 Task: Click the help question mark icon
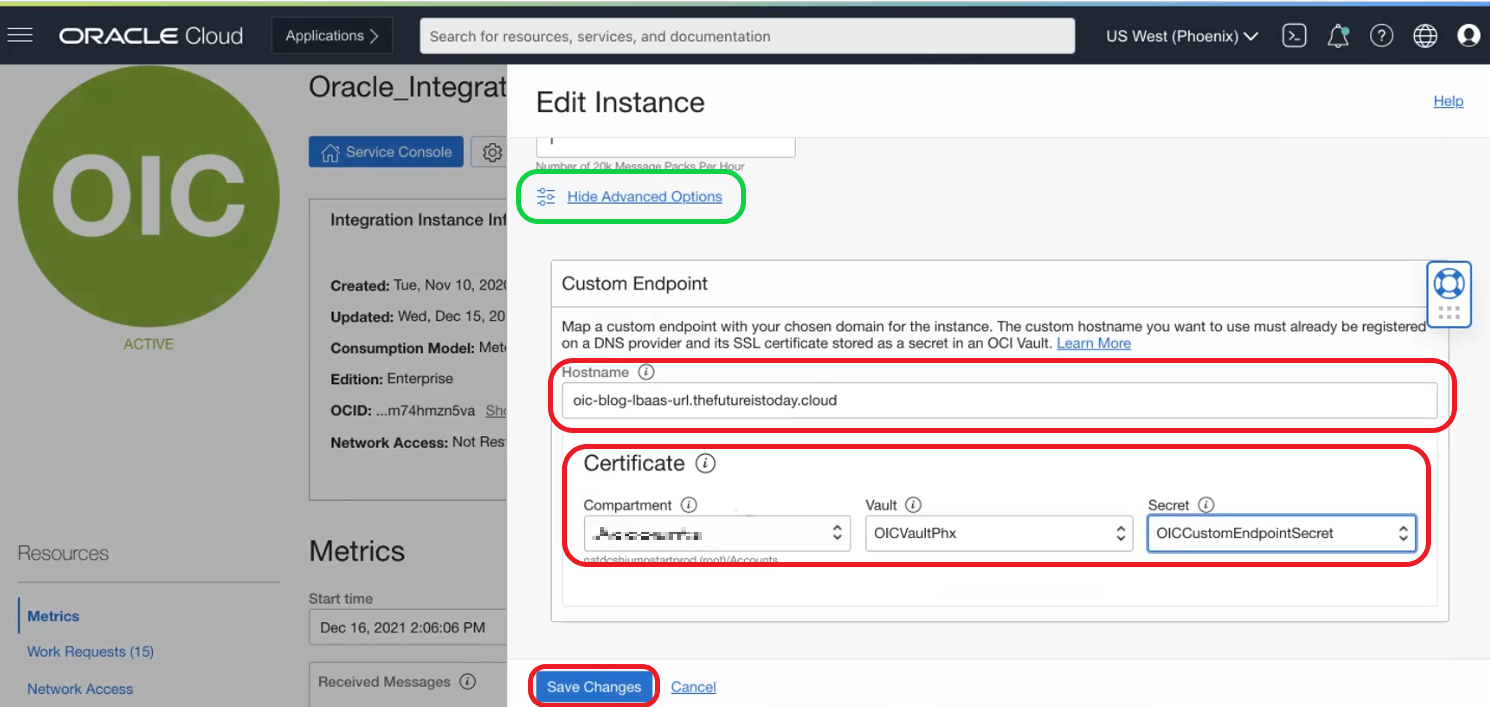(1381, 36)
